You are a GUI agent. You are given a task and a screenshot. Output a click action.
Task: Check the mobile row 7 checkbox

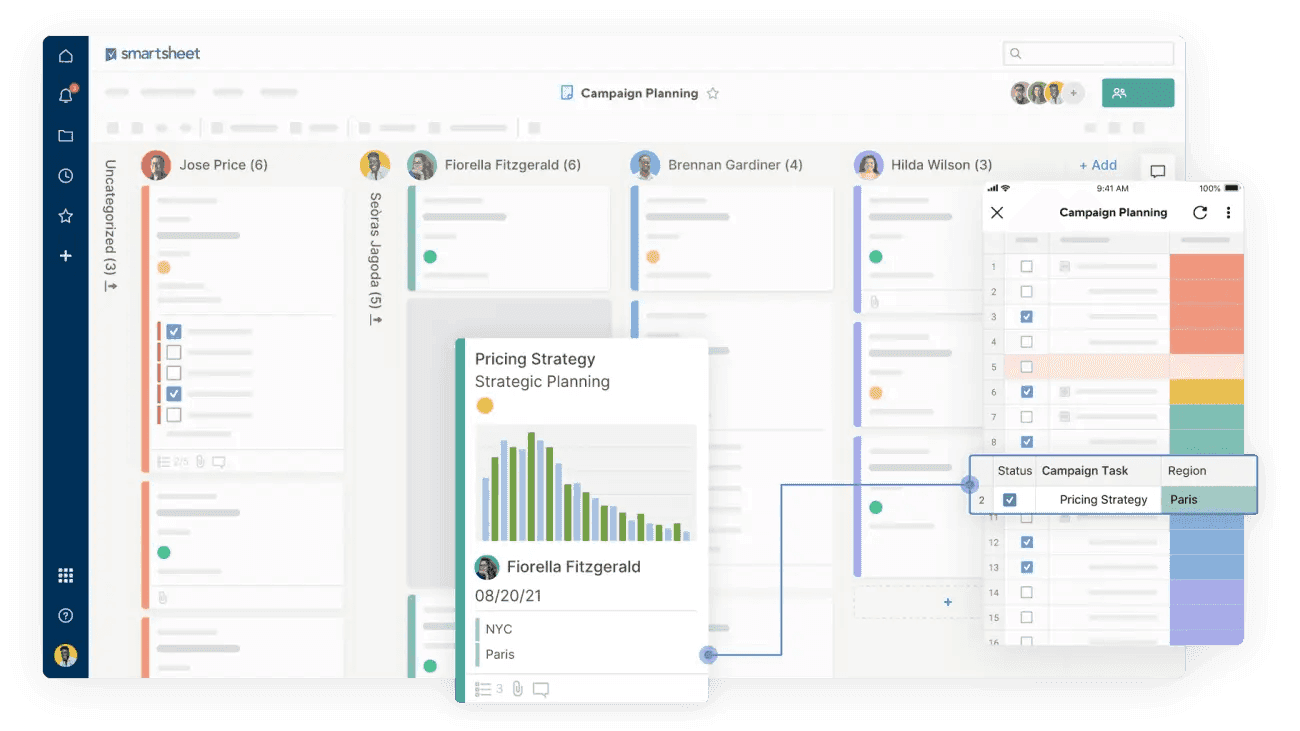coord(1026,417)
